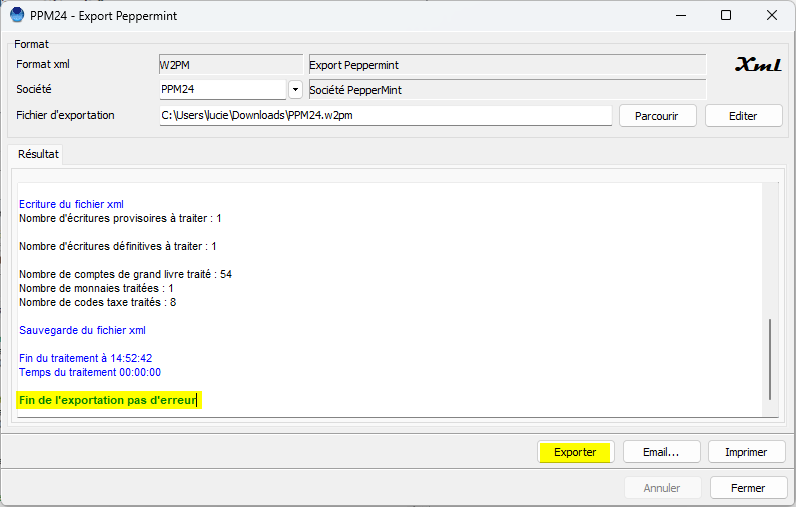Select the Résultat tab
Screen dimensions: 796x507
click(x=37, y=154)
